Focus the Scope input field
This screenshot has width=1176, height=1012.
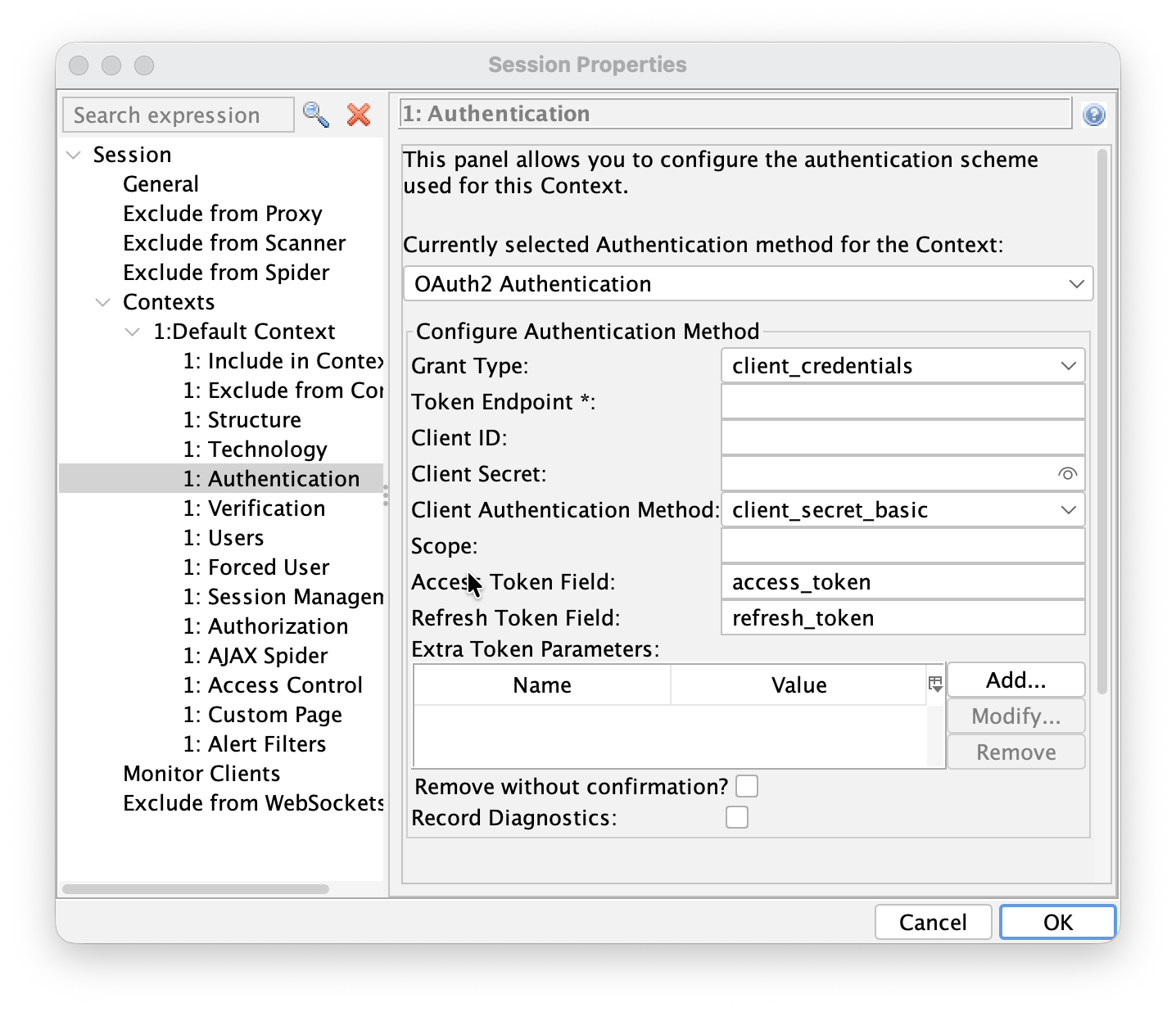point(903,546)
